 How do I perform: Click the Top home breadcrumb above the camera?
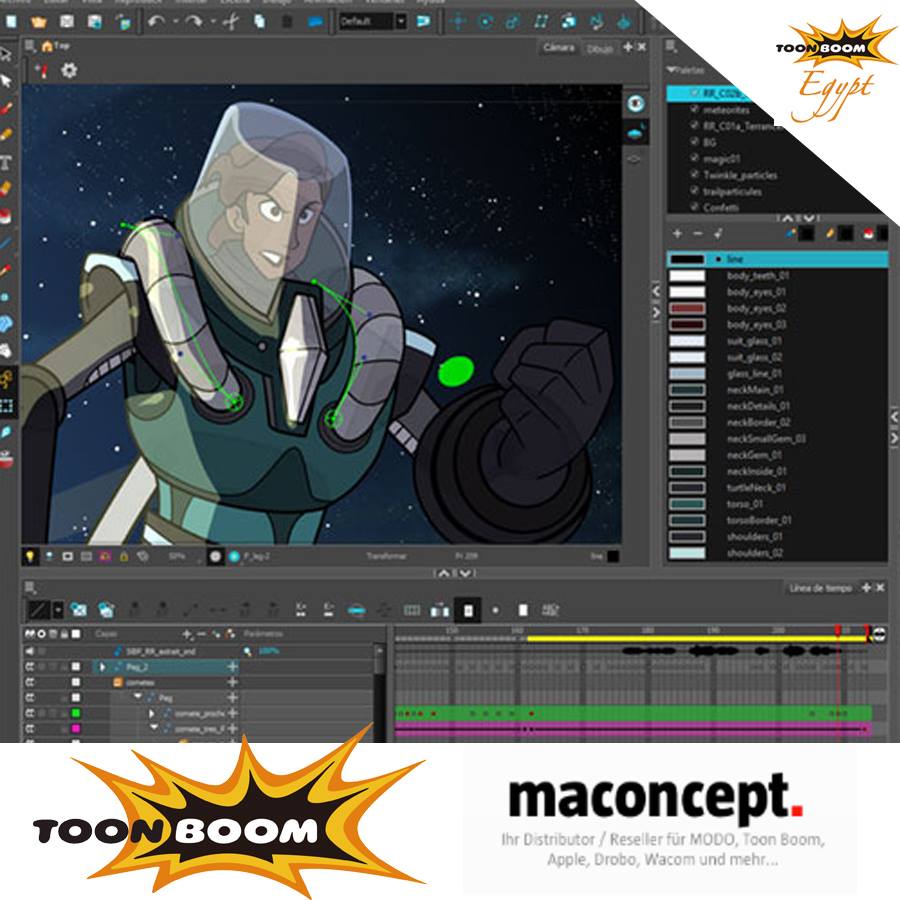56,46
